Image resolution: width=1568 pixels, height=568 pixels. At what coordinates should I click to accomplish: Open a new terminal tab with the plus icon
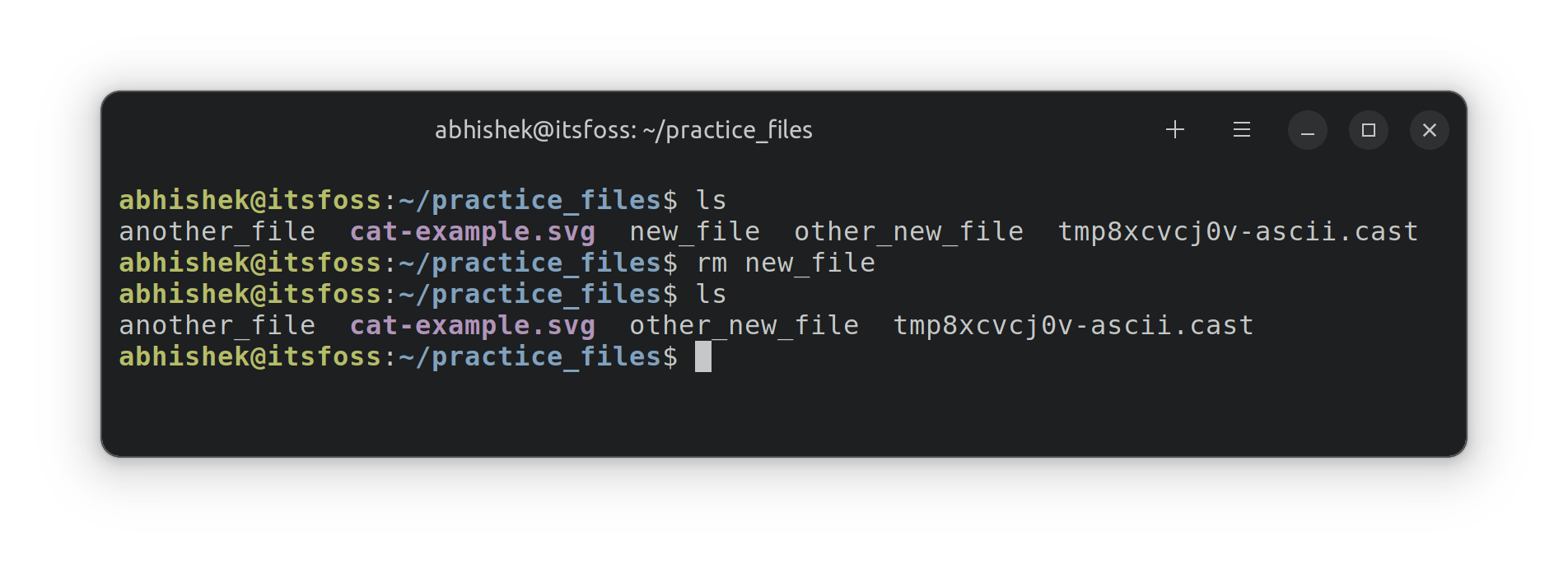1175,129
